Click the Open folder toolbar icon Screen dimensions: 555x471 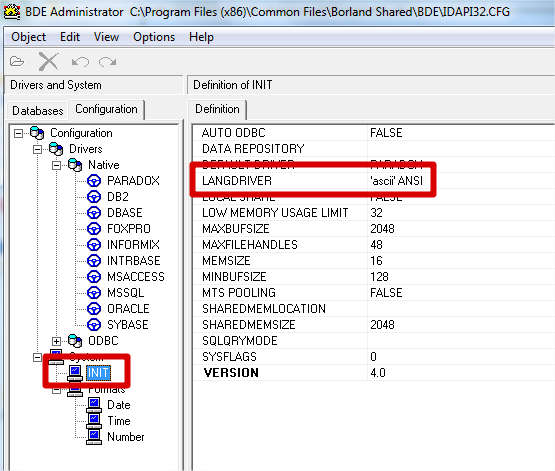pos(17,62)
